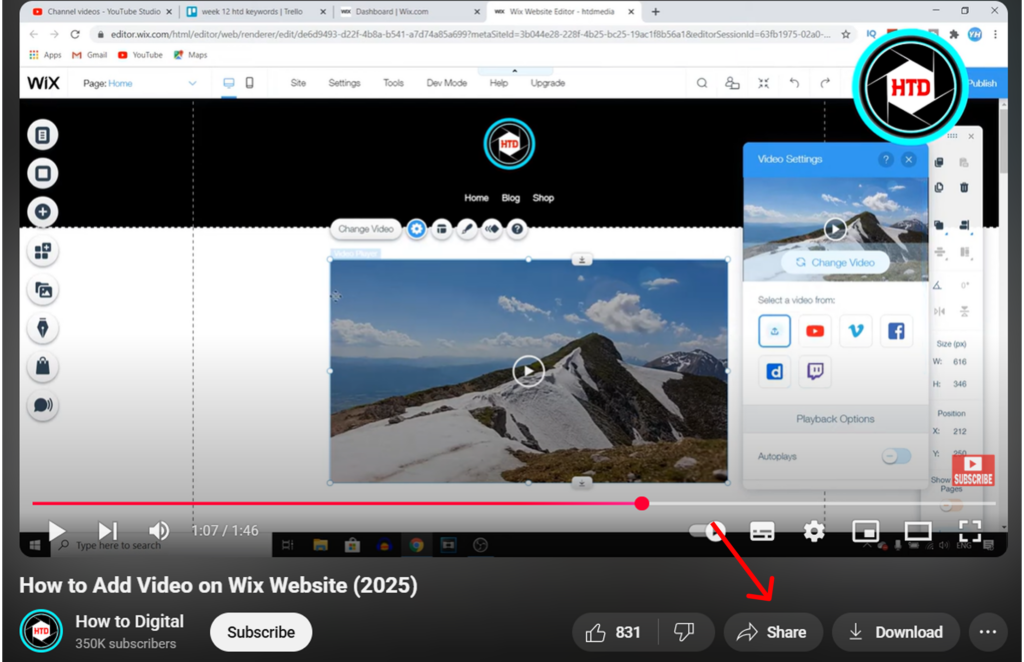Click the Shop link in site menu

[543, 198]
